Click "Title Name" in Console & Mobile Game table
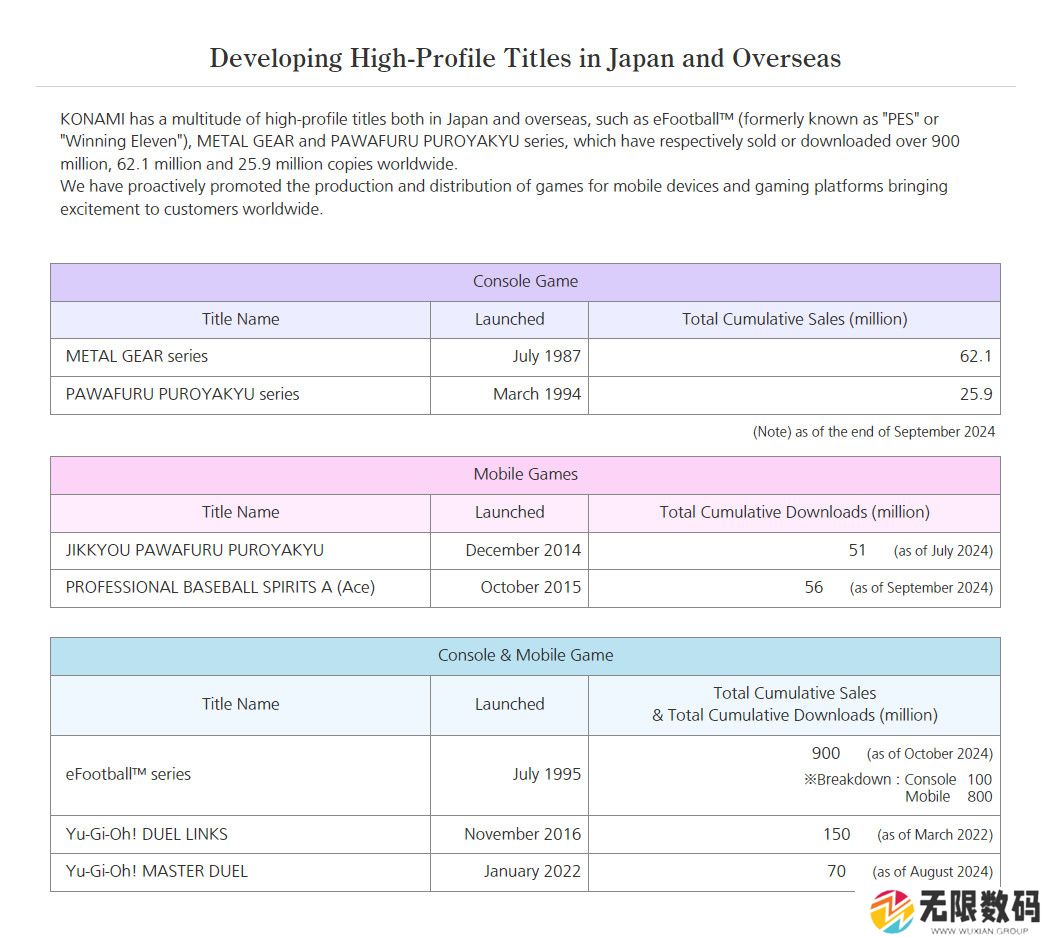Image resolution: width=1055 pixels, height=937 pixels. (x=240, y=704)
